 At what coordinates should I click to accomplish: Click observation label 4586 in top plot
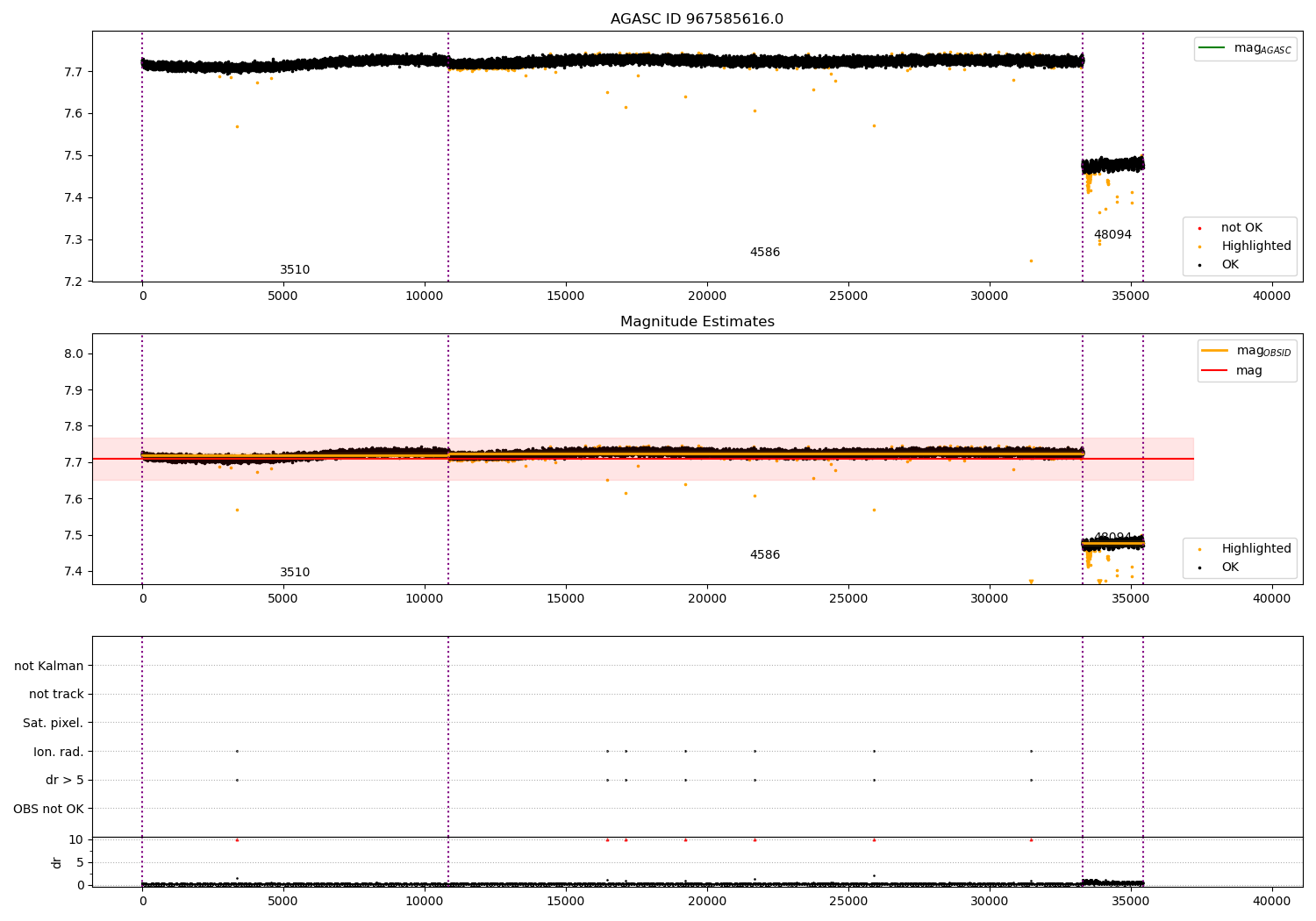coord(765,253)
